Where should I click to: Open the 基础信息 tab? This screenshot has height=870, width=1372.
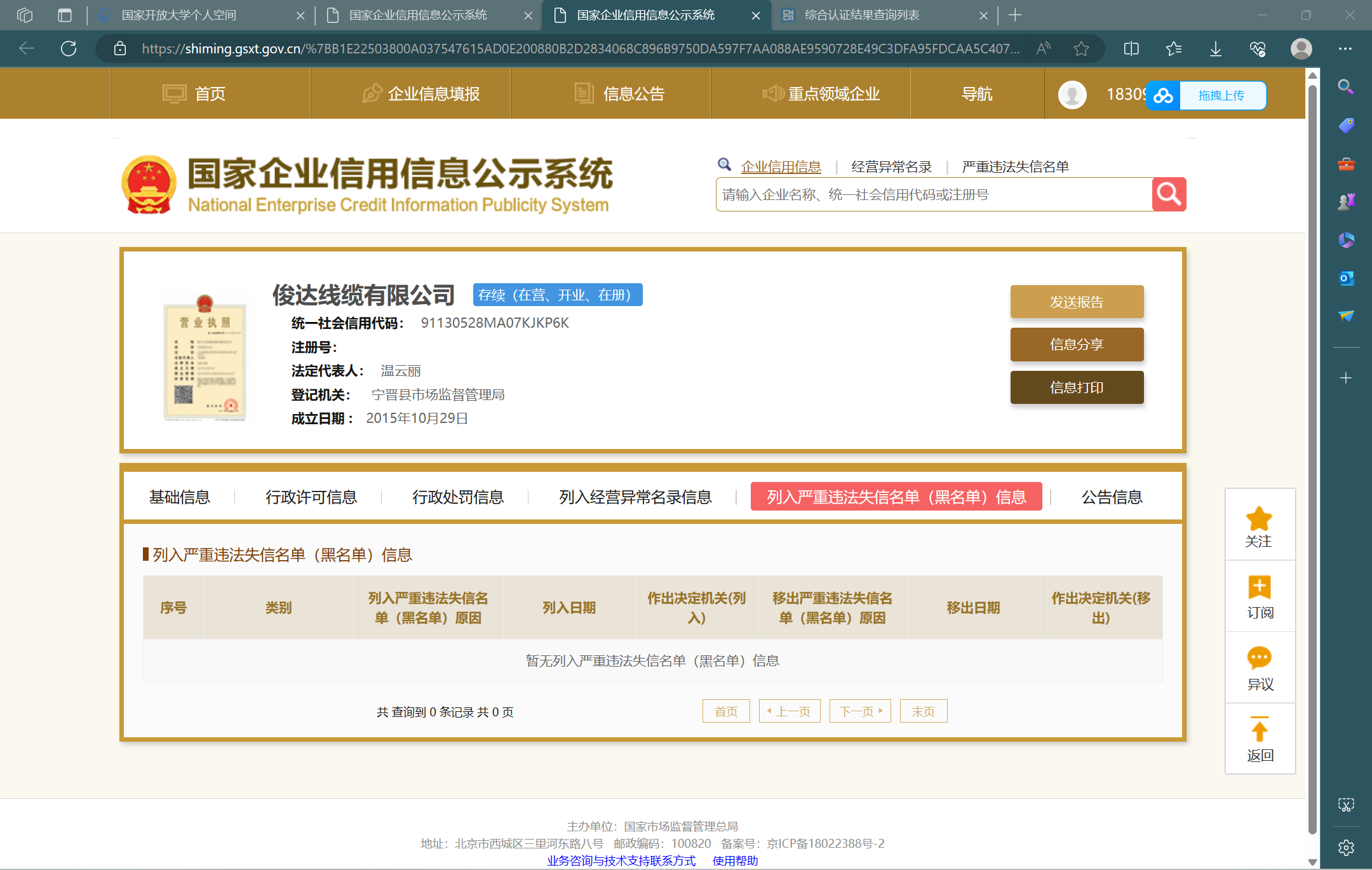point(179,497)
